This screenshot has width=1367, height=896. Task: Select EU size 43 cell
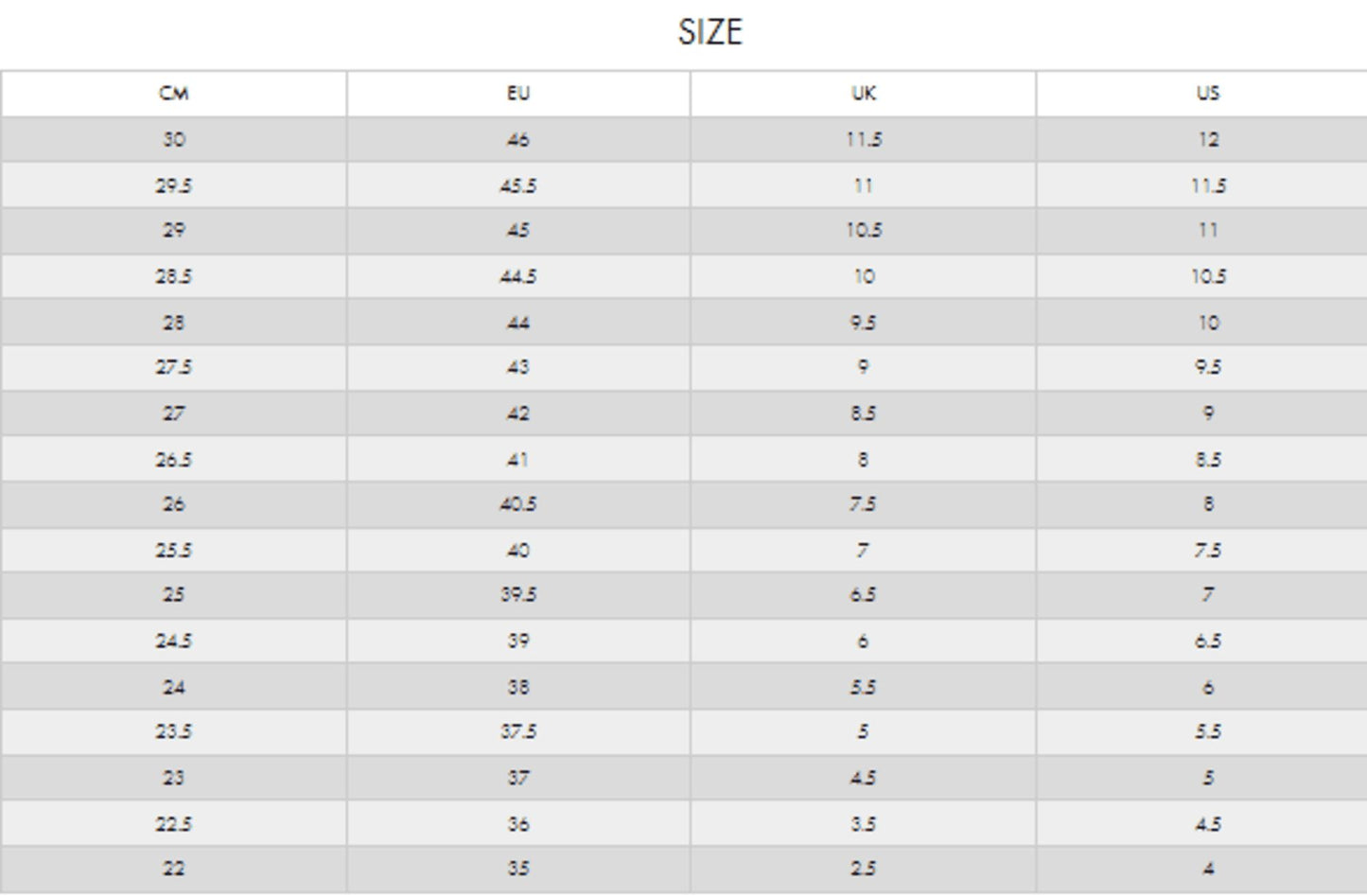point(517,367)
